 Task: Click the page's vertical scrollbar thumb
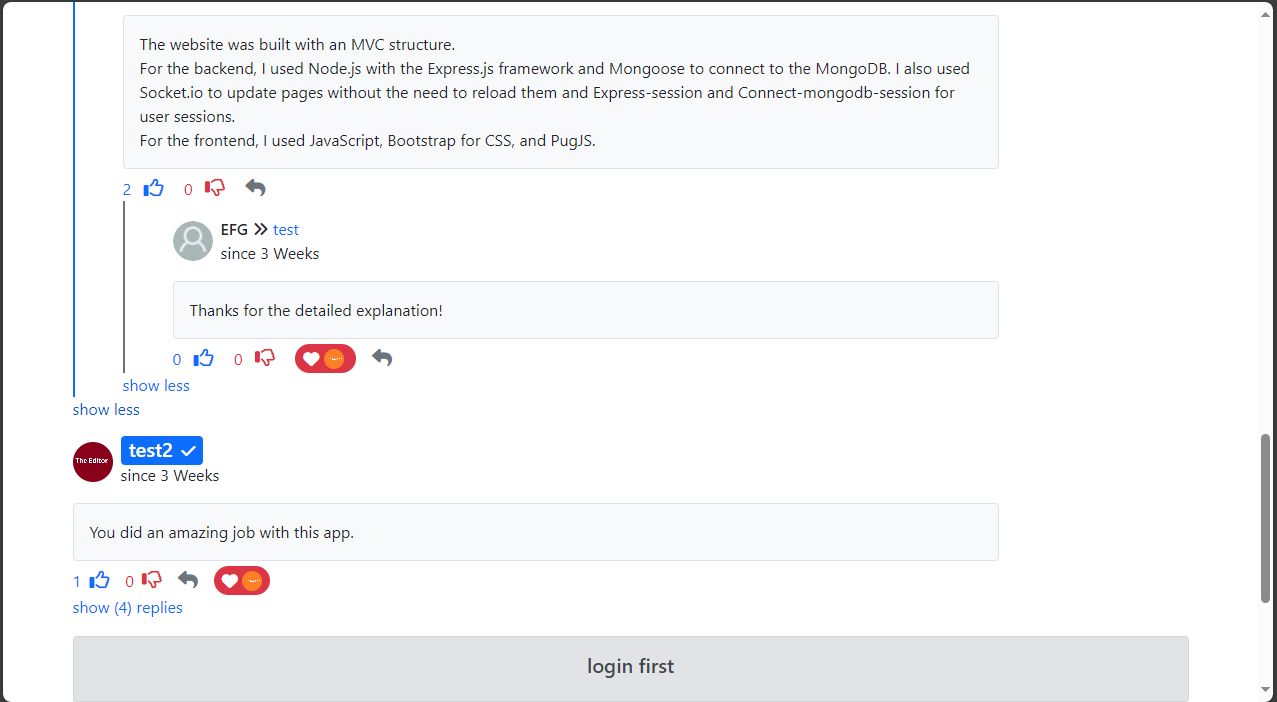pyautogui.click(x=1265, y=518)
